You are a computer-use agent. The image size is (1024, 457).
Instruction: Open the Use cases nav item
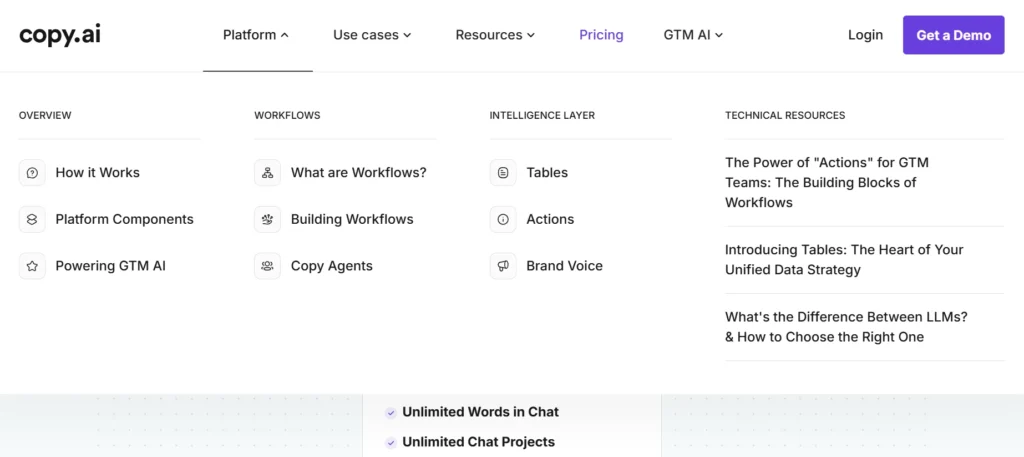(x=372, y=35)
